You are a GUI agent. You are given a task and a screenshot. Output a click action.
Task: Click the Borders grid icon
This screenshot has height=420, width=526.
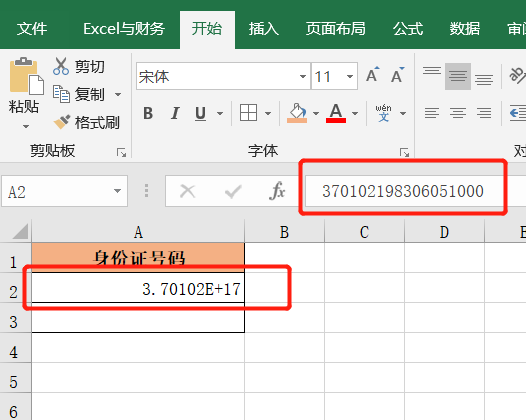point(249,113)
